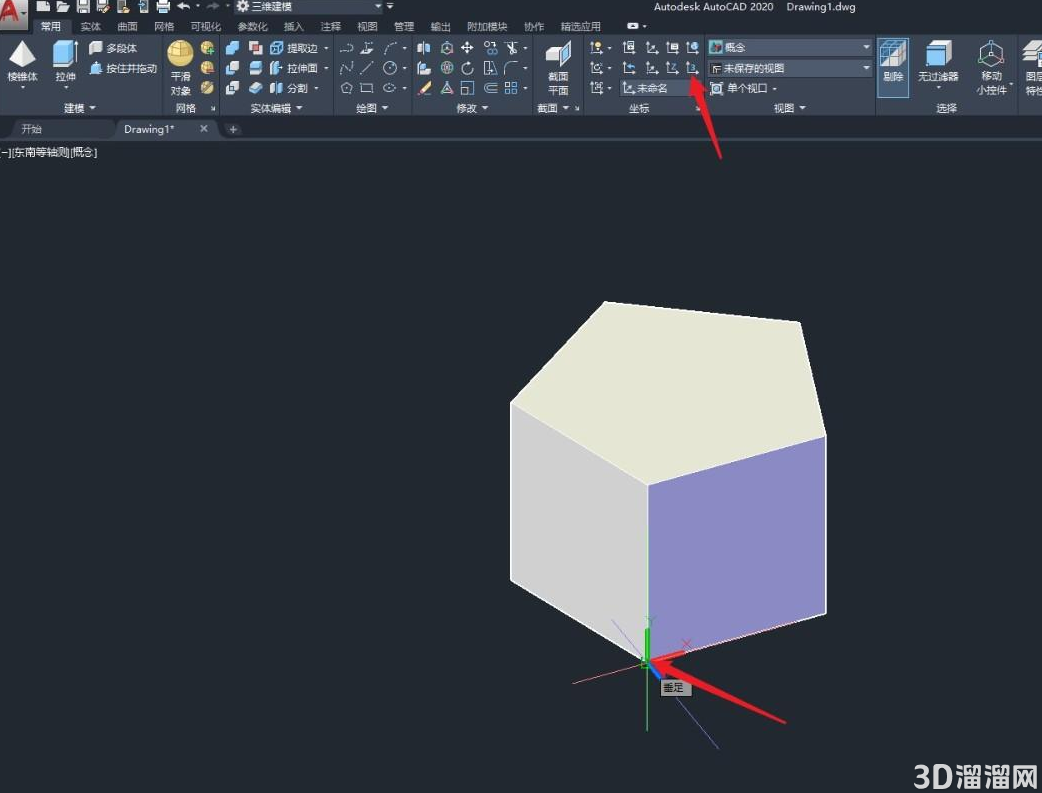This screenshot has width=1042, height=793.
Task: Open the 单个视口 viewport dropdown
Action: [x=744, y=88]
